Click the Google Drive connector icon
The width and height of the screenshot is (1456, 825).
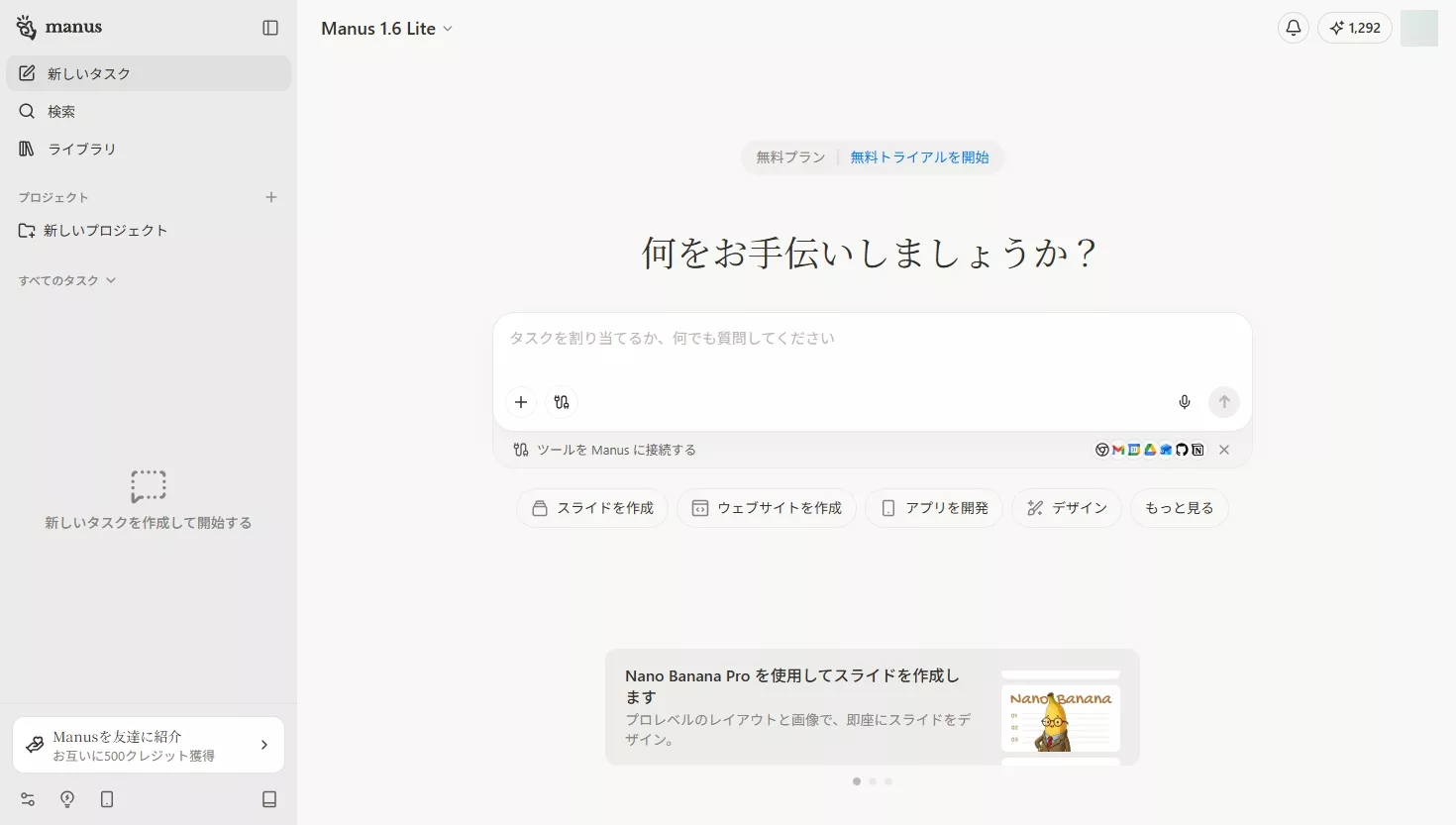(x=1149, y=449)
